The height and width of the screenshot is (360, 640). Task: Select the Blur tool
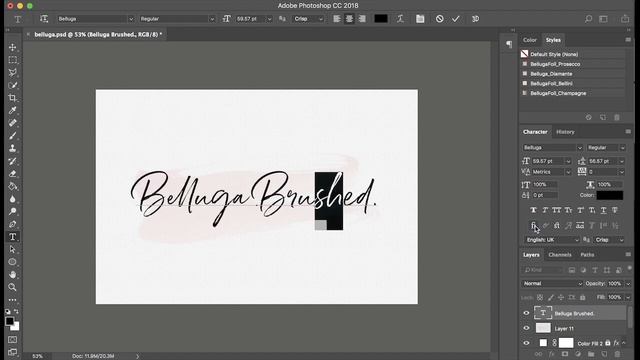coord(13,199)
